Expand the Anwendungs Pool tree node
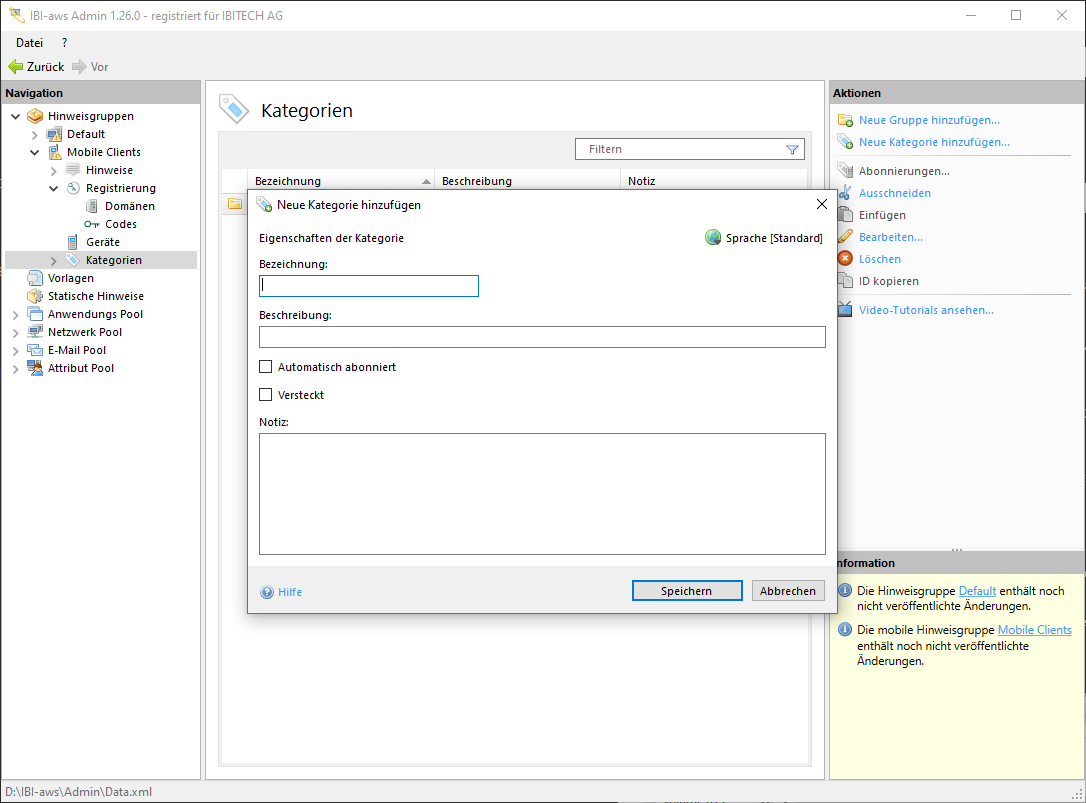This screenshot has height=803, width=1086. click(16, 314)
